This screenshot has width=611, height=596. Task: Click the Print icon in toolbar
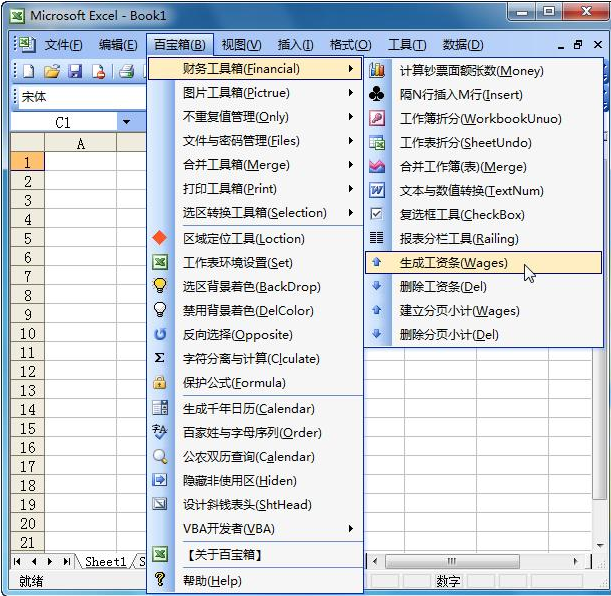click(x=127, y=71)
